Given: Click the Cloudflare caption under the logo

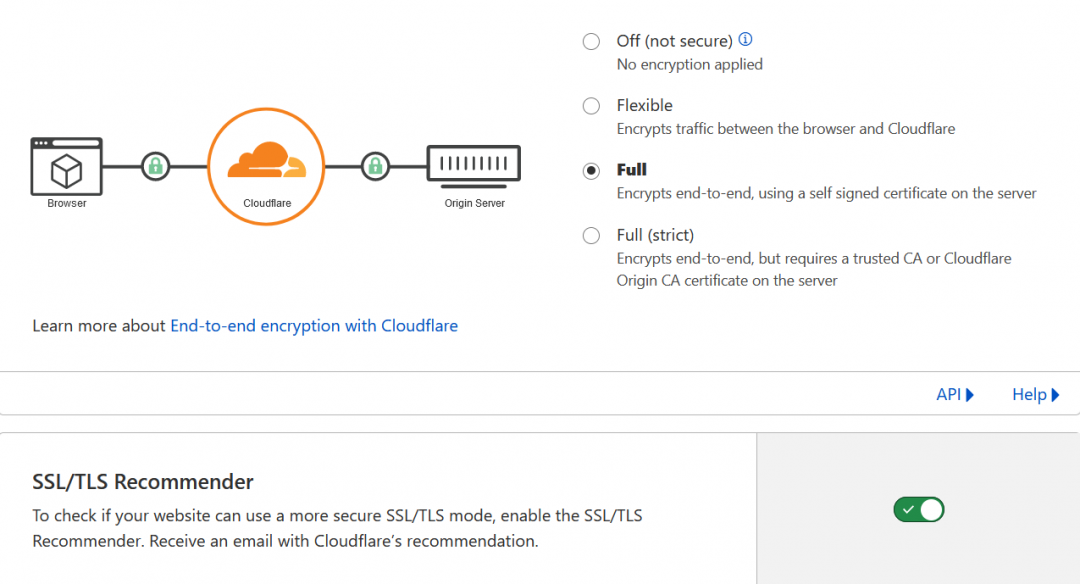Looking at the screenshot, I should (x=266, y=204).
